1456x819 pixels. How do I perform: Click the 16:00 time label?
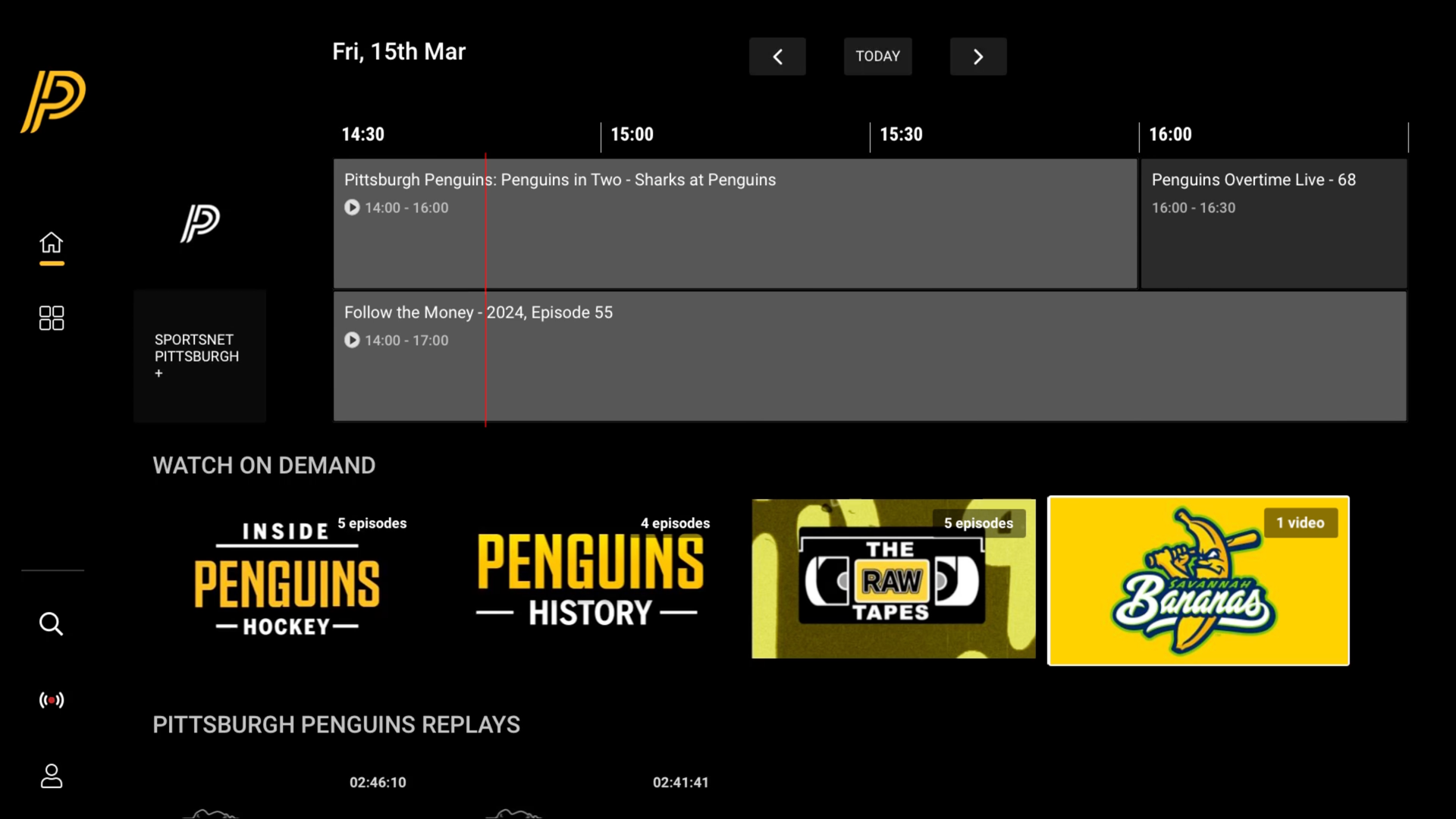click(x=1171, y=134)
